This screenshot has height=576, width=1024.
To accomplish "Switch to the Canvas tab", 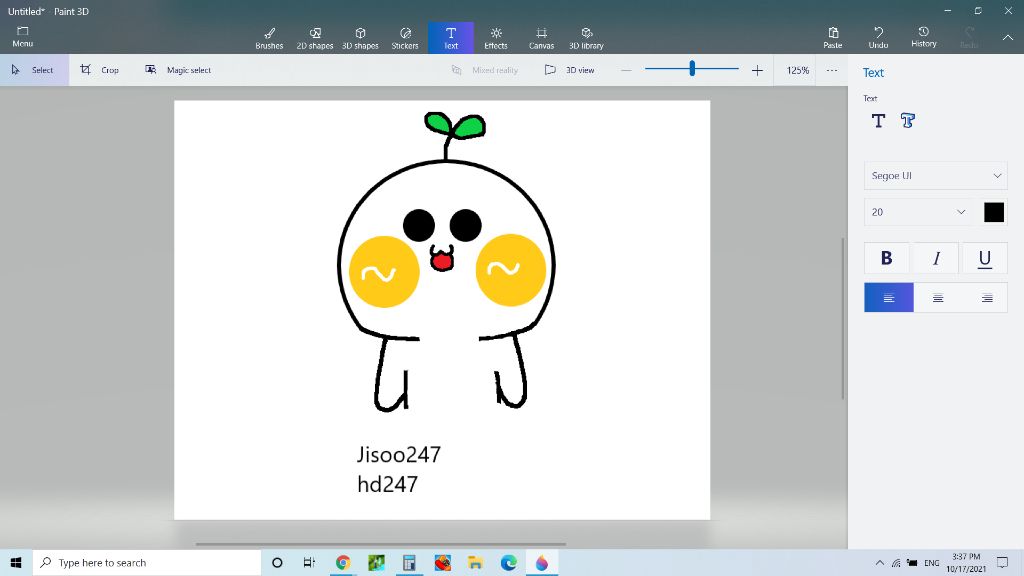I will [x=541, y=37].
